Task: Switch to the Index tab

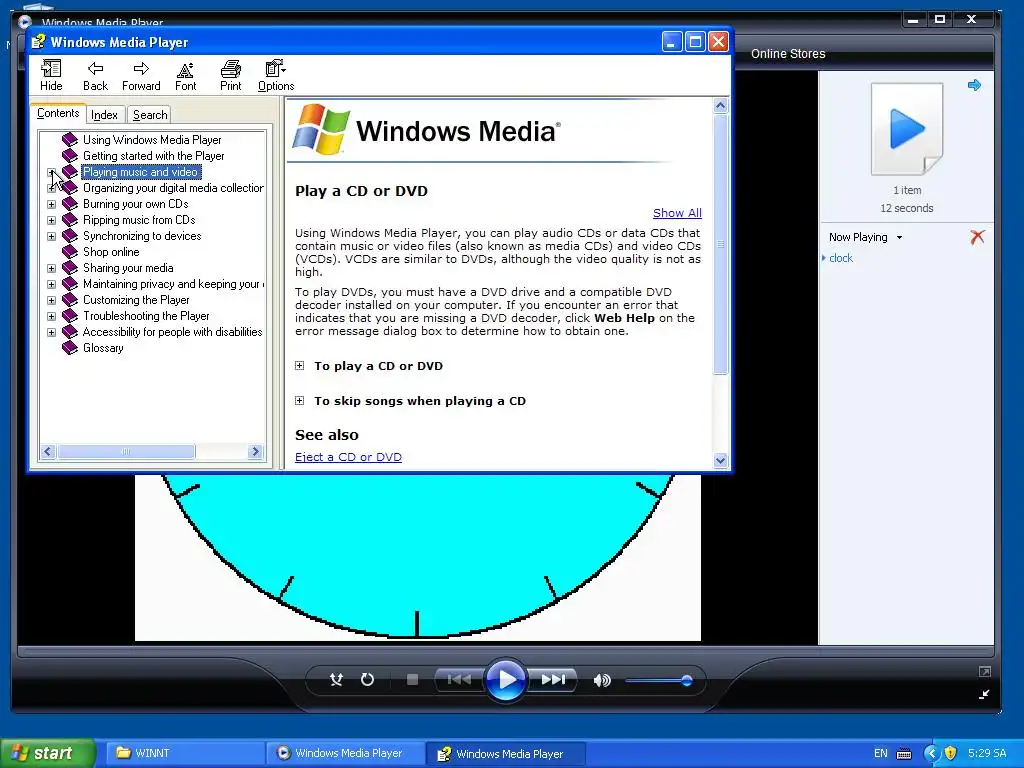Action: click(x=104, y=115)
